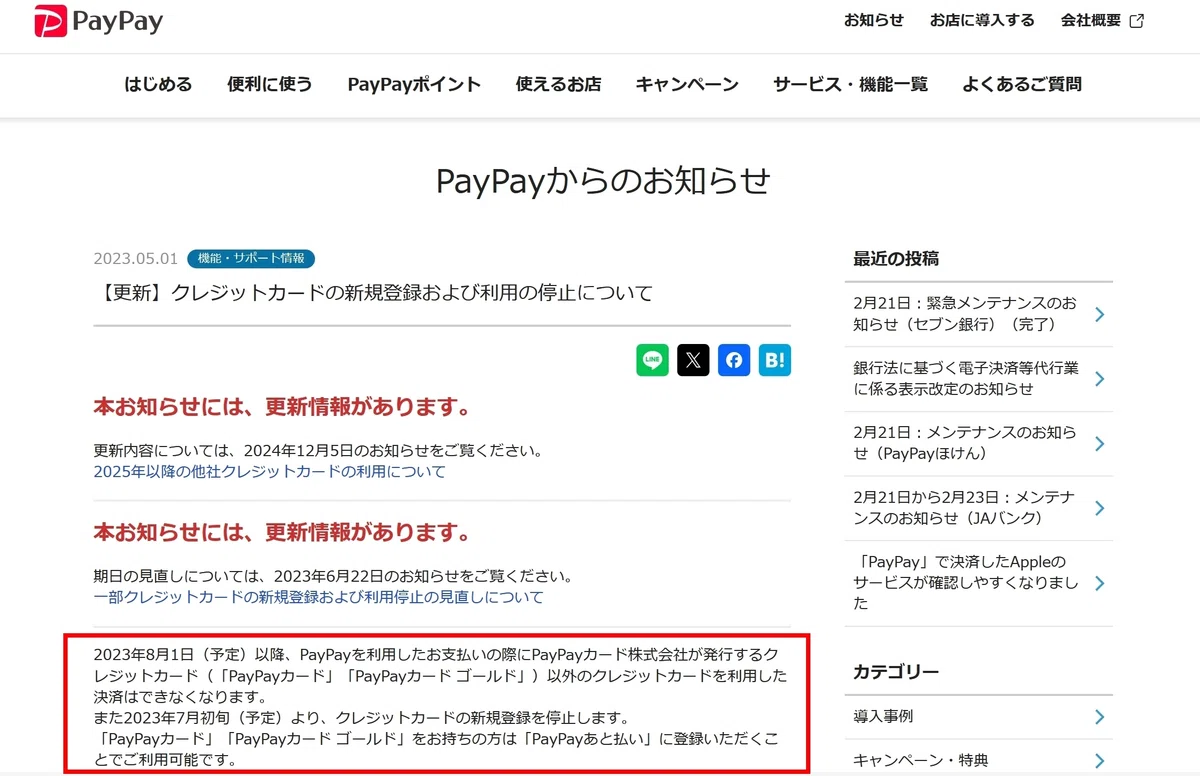Click chevron next to 導入事例 category

(1100, 716)
